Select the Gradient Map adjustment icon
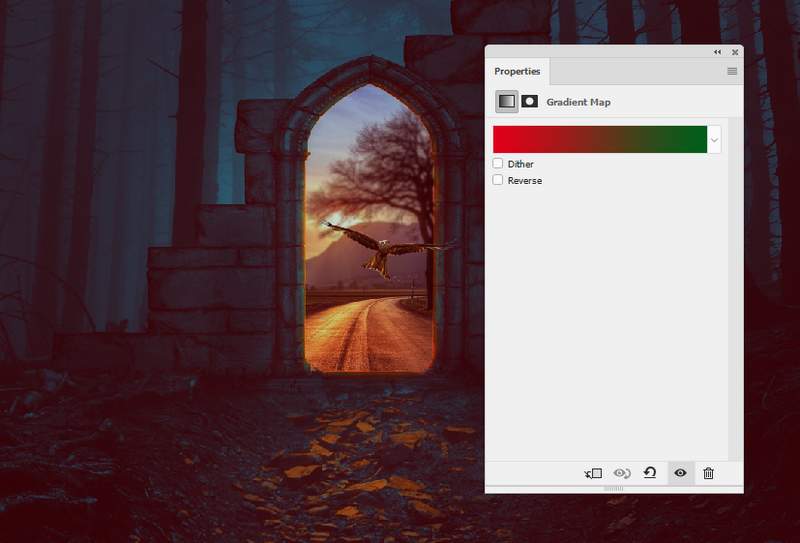The height and width of the screenshot is (543, 800). pyautogui.click(x=507, y=102)
